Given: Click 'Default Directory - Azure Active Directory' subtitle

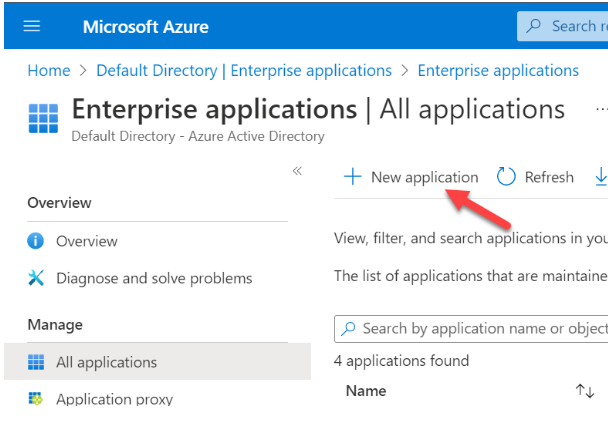Looking at the screenshot, I should click(x=198, y=137).
